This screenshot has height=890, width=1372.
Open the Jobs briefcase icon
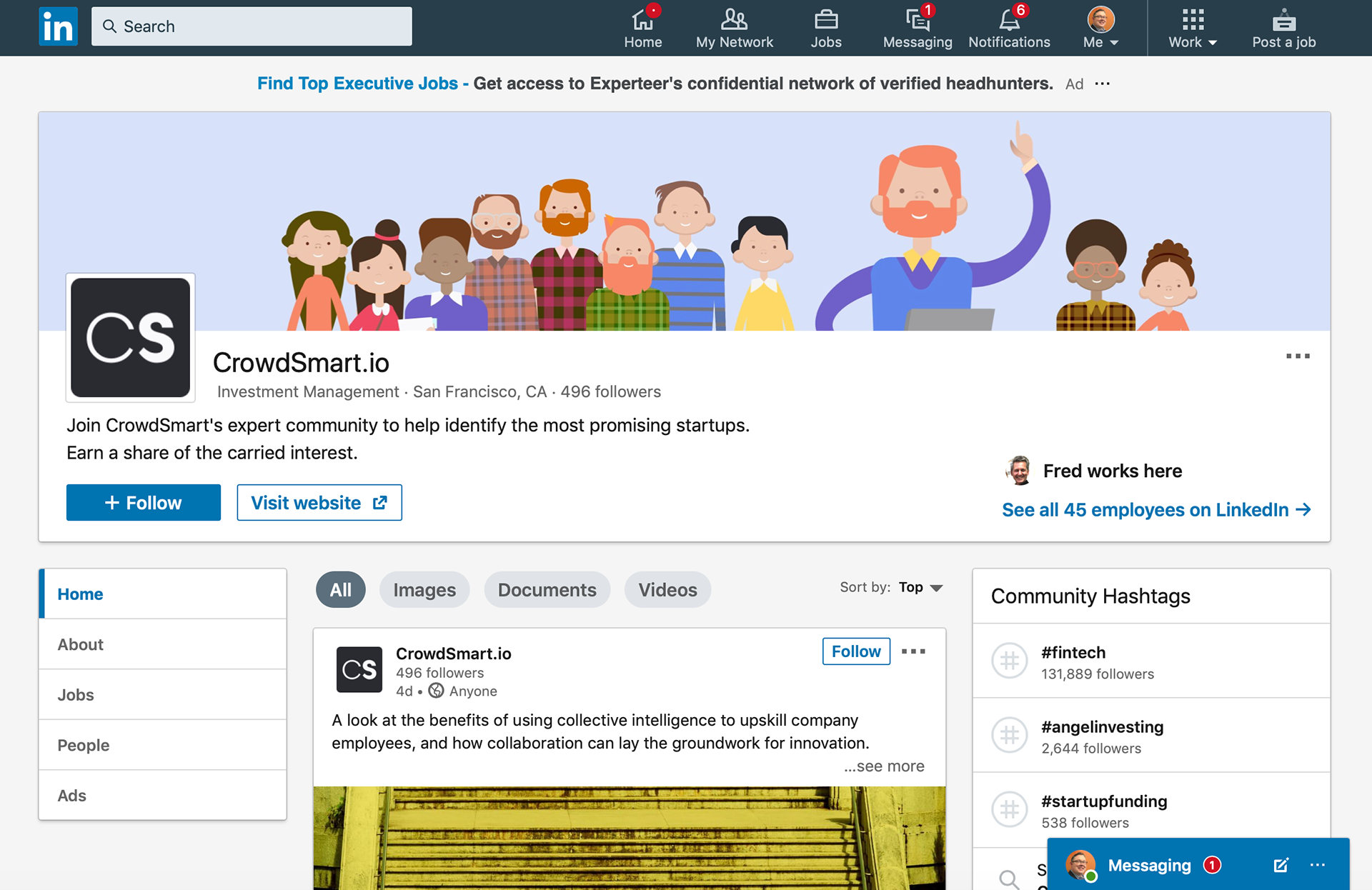click(x=825, y=20)
